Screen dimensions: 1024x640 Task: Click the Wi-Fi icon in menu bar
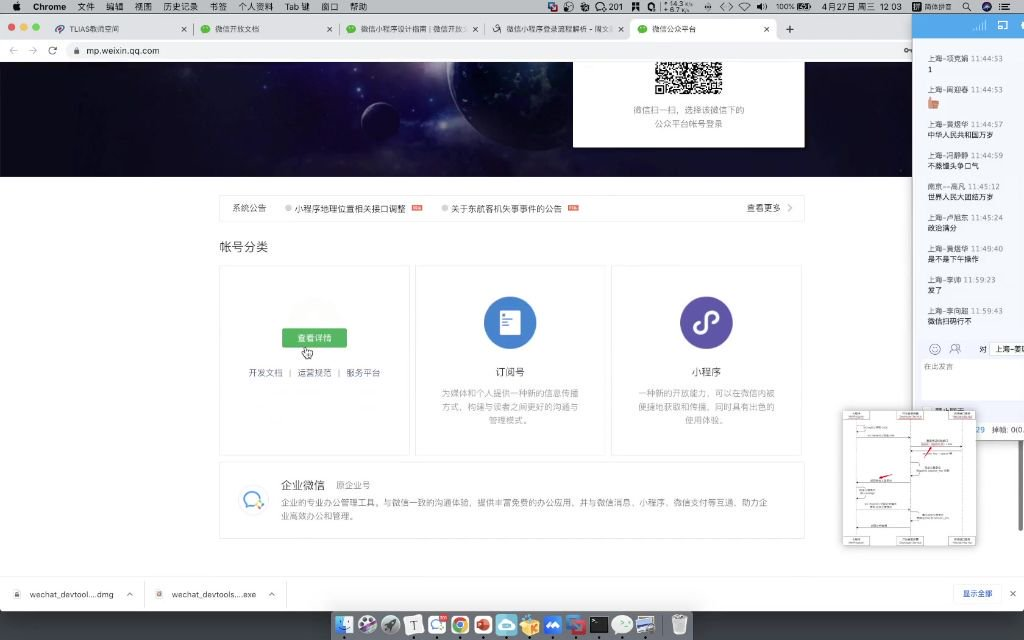click(x=744, y=7)
